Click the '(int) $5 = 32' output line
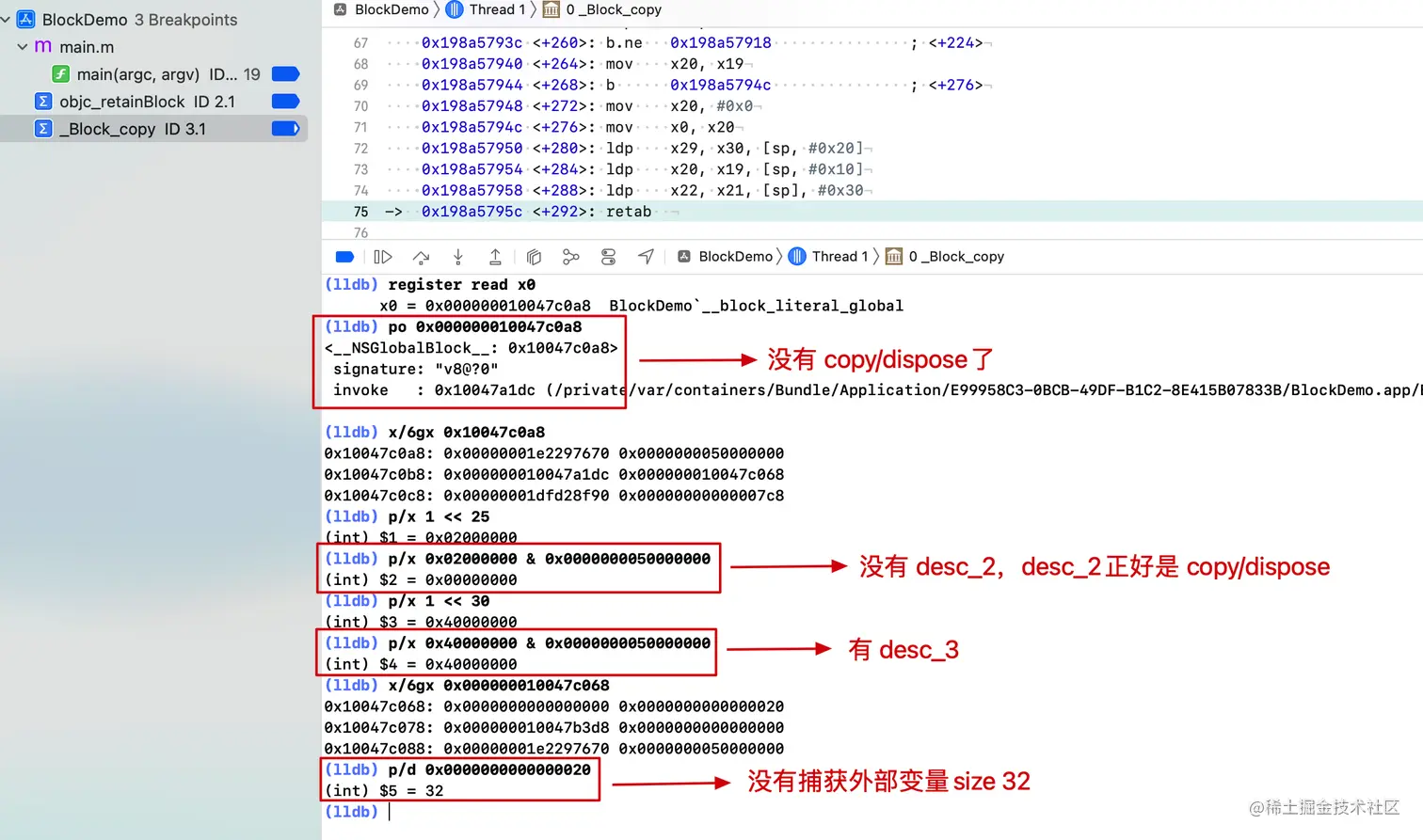 pos(384,791)
